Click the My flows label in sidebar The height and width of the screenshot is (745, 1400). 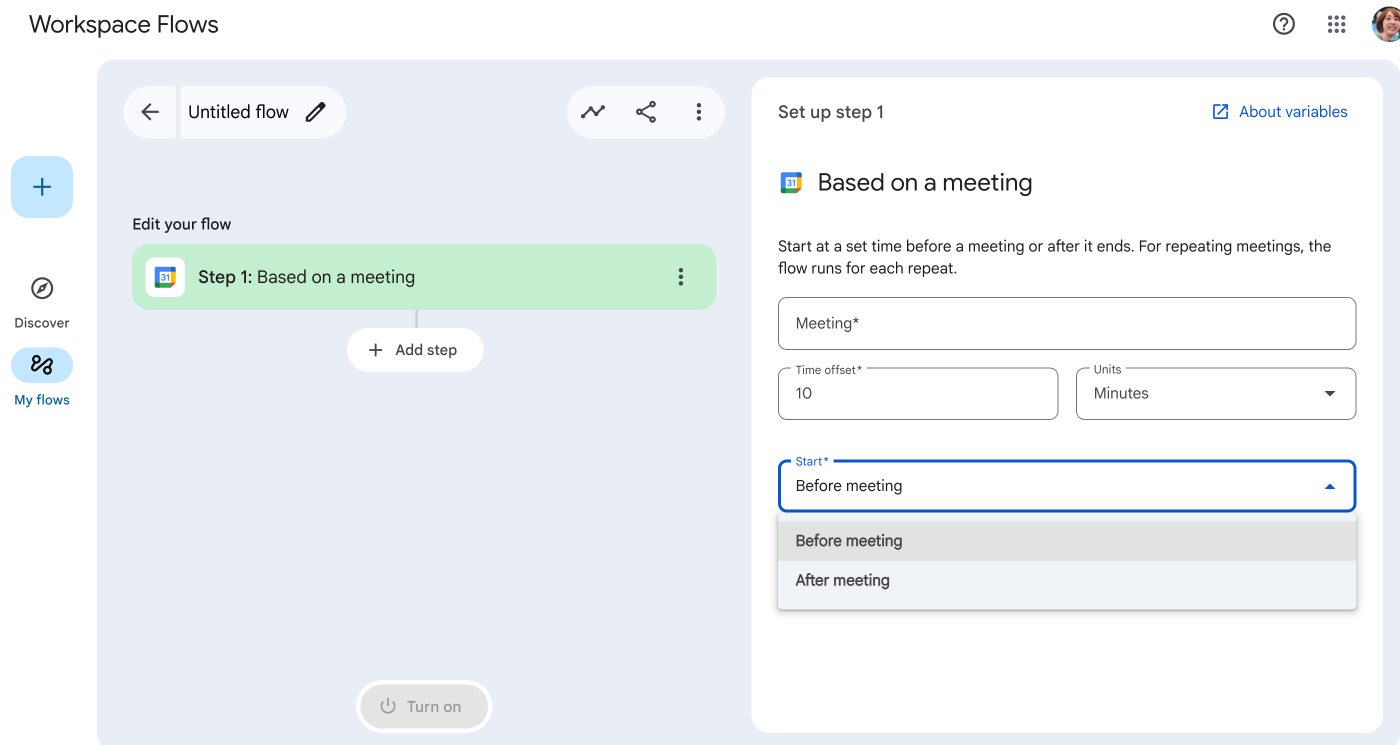coord(42,400)
